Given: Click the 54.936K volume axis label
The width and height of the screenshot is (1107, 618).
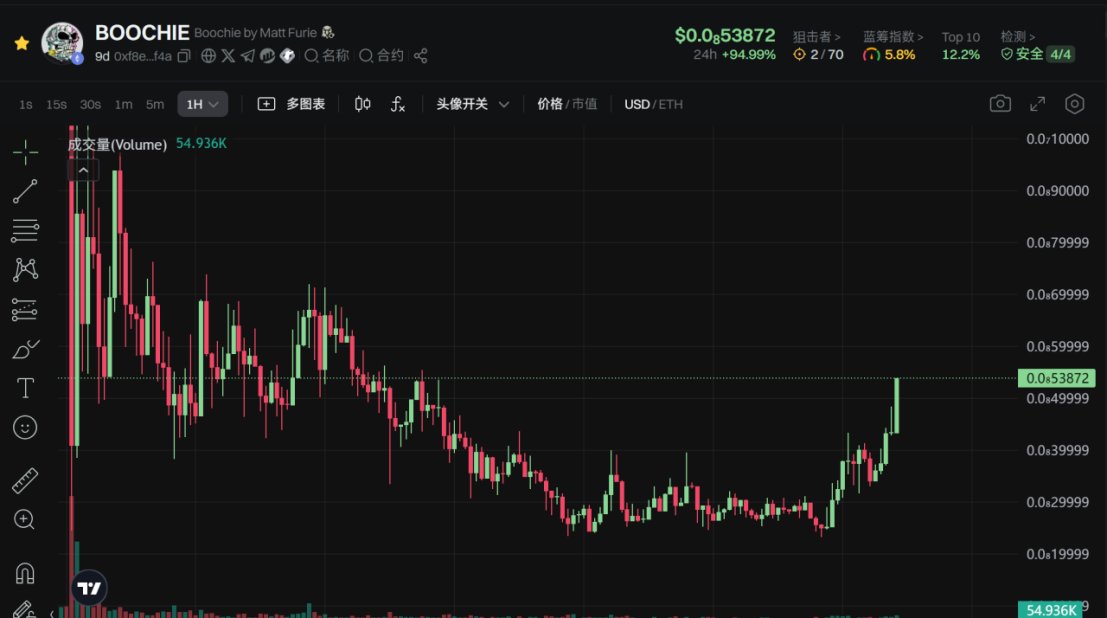Looking at the screenshot, I should pyautogui.click(x=1051, y=610).
